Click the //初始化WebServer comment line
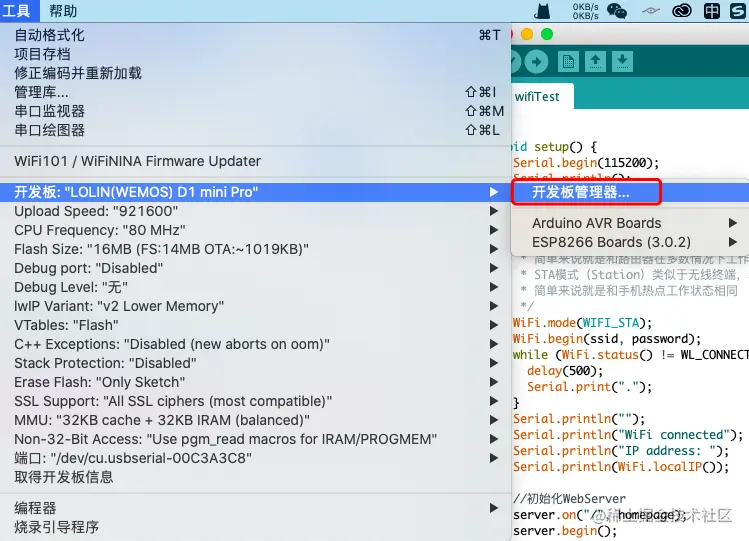Screen dimensions: 749x541 coord(569,499)
